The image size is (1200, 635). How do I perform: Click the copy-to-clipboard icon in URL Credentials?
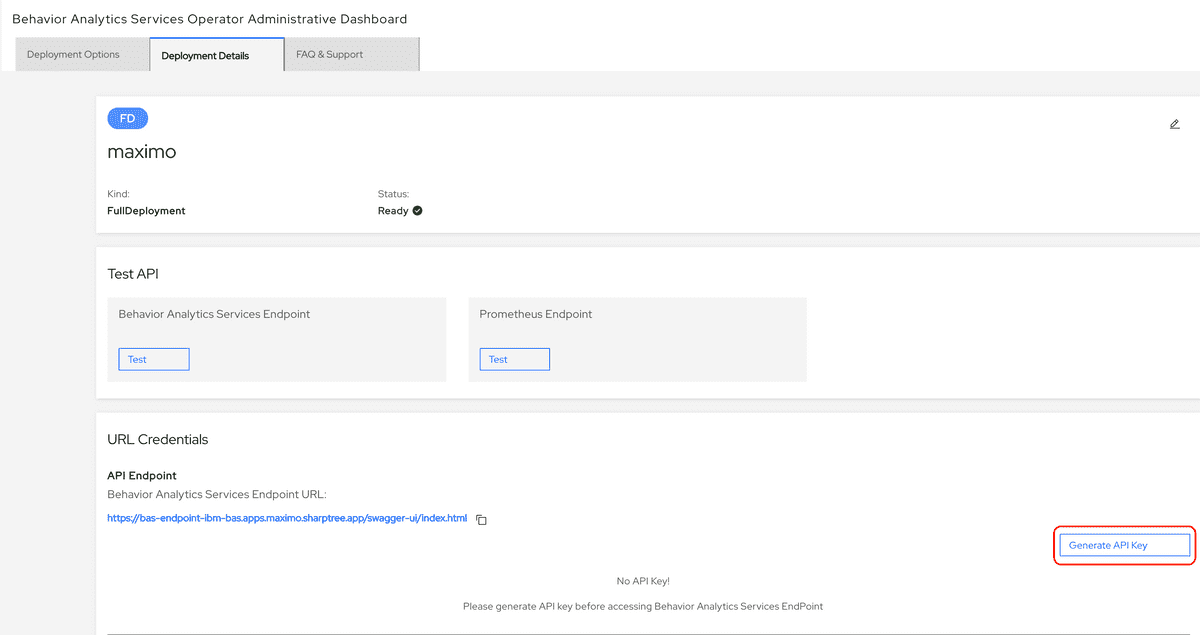[481, 519]
